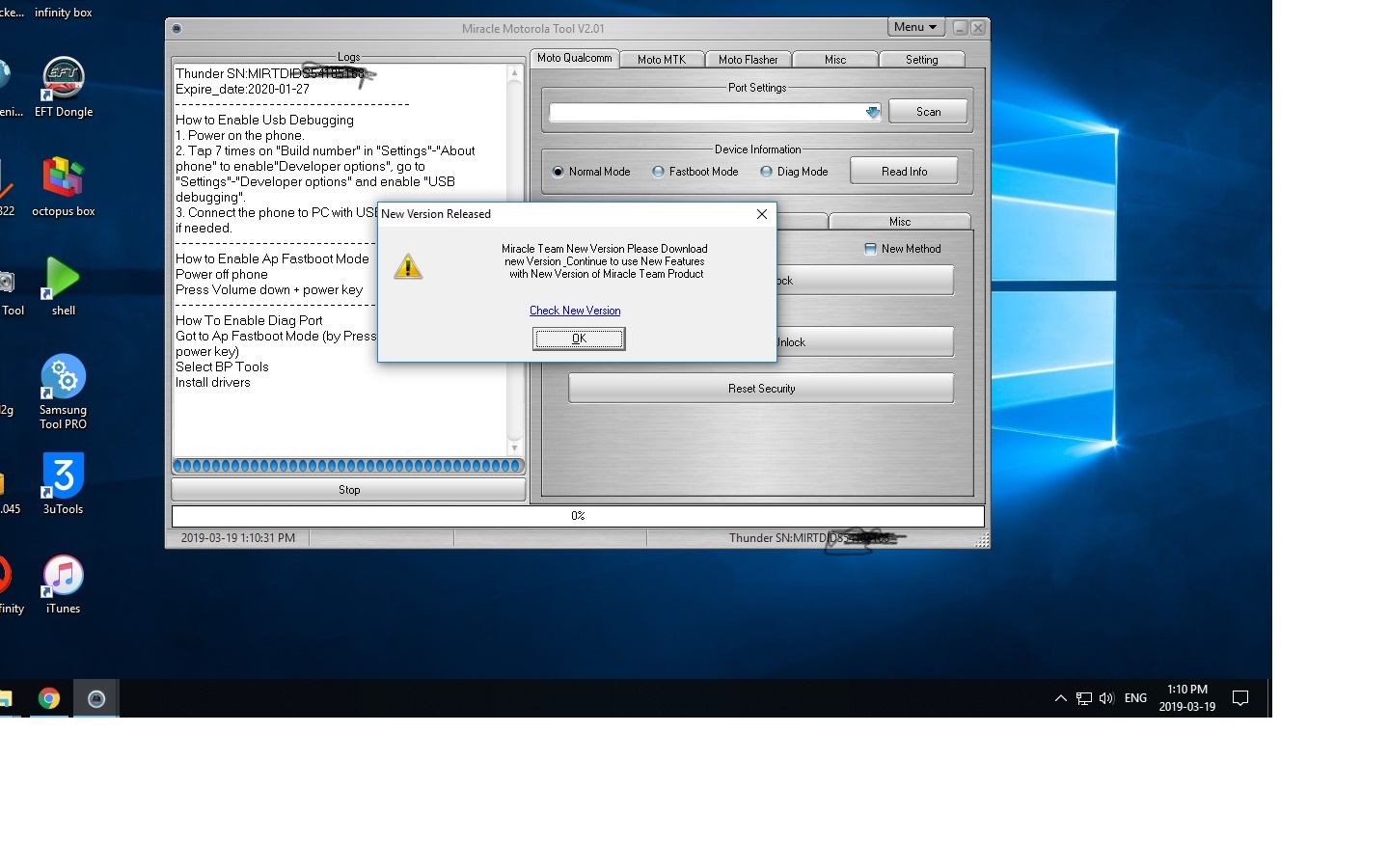This screenshot has width=1389, height=868.
Task: Click the Stop button under logs
Action: [x=349, y=490]
